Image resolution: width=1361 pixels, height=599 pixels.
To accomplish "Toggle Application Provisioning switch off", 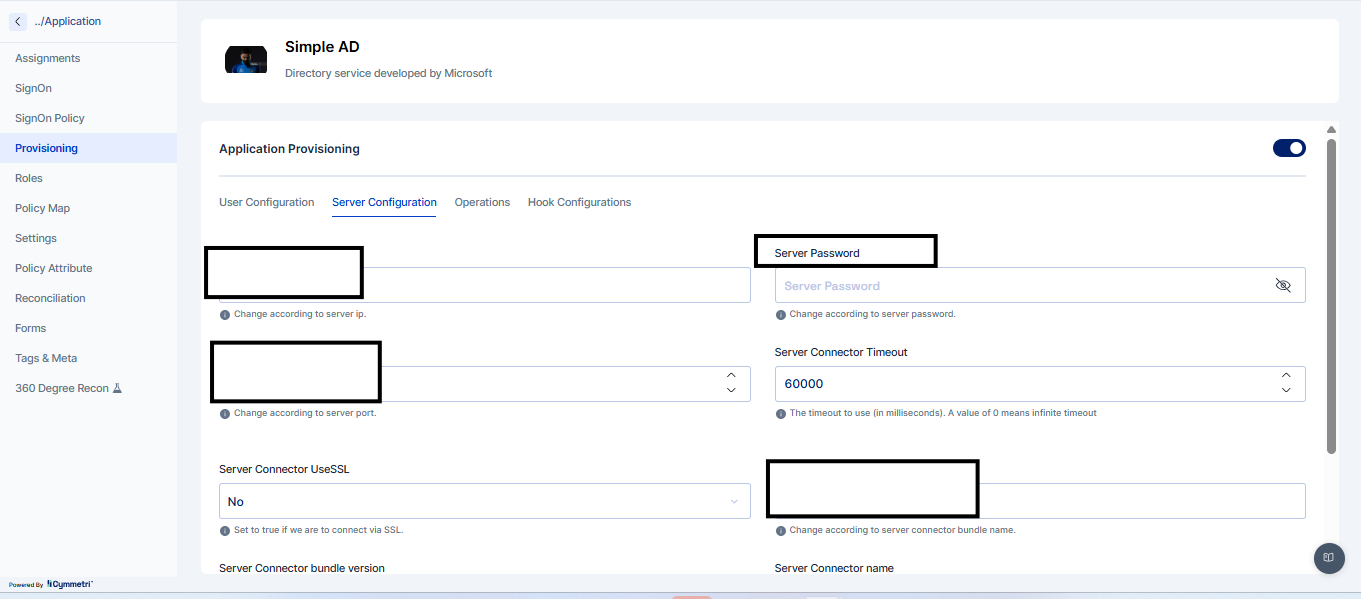I will tap(1289, 148).
